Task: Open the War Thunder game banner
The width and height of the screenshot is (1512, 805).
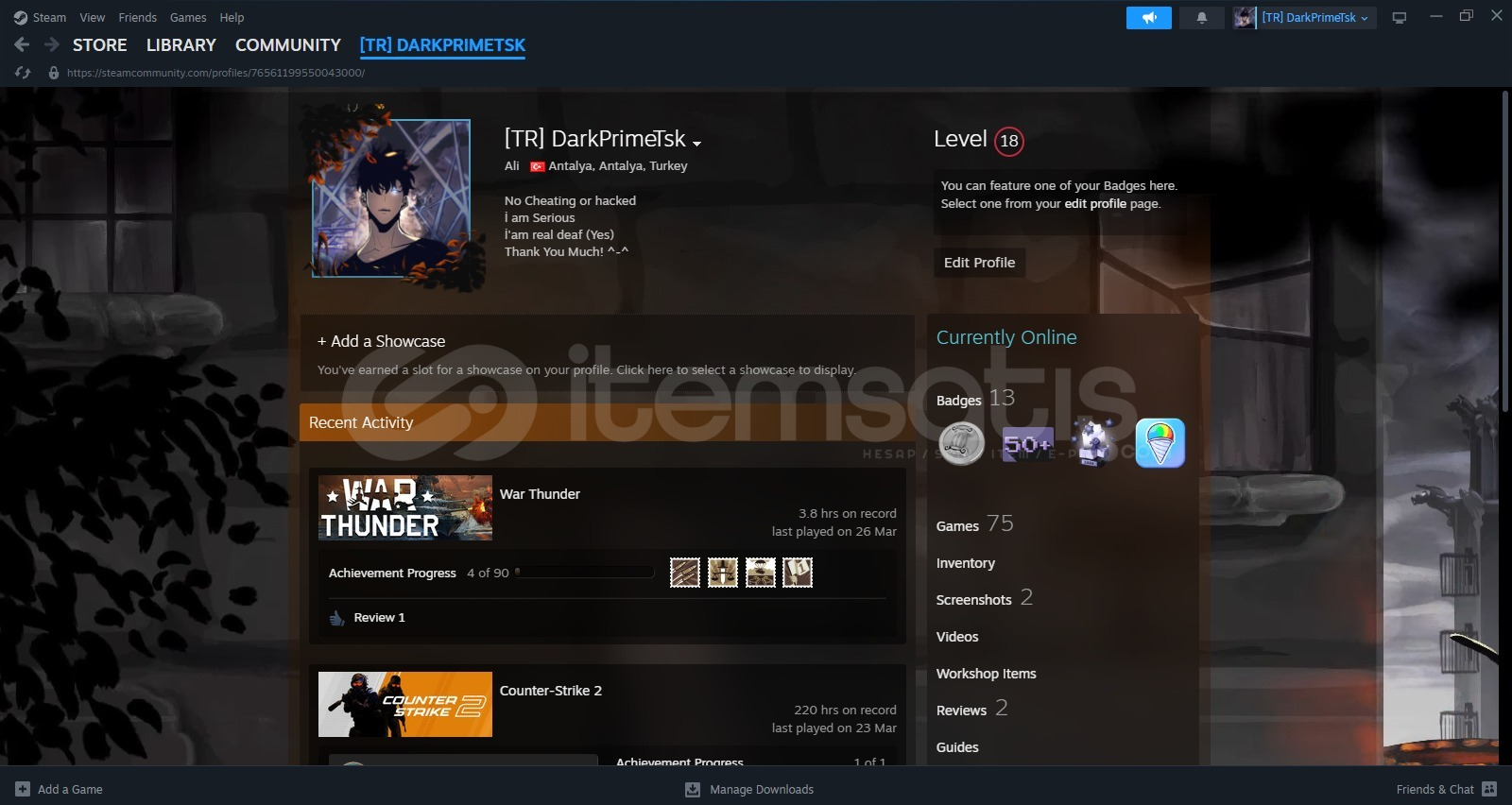Action: 405,507
